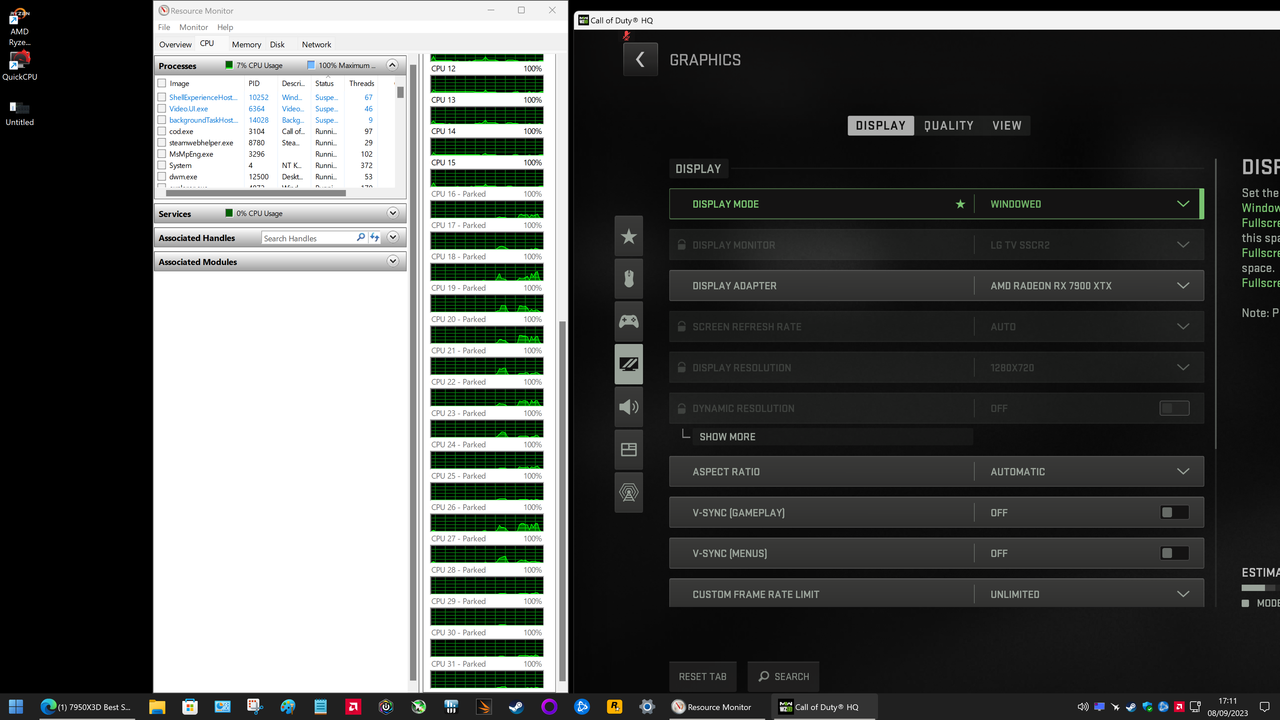This screenshot has height=720, width=1280.
Task: Open the Mouse settings sidebar category
Action: 629,279
